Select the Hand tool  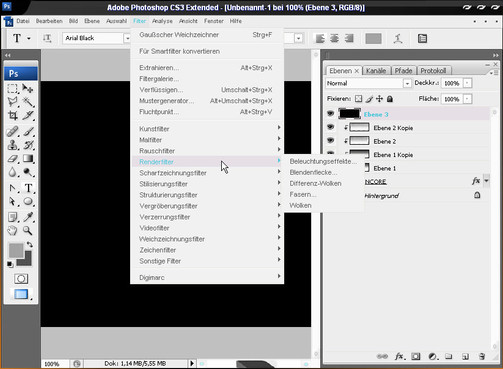[13, 231]
